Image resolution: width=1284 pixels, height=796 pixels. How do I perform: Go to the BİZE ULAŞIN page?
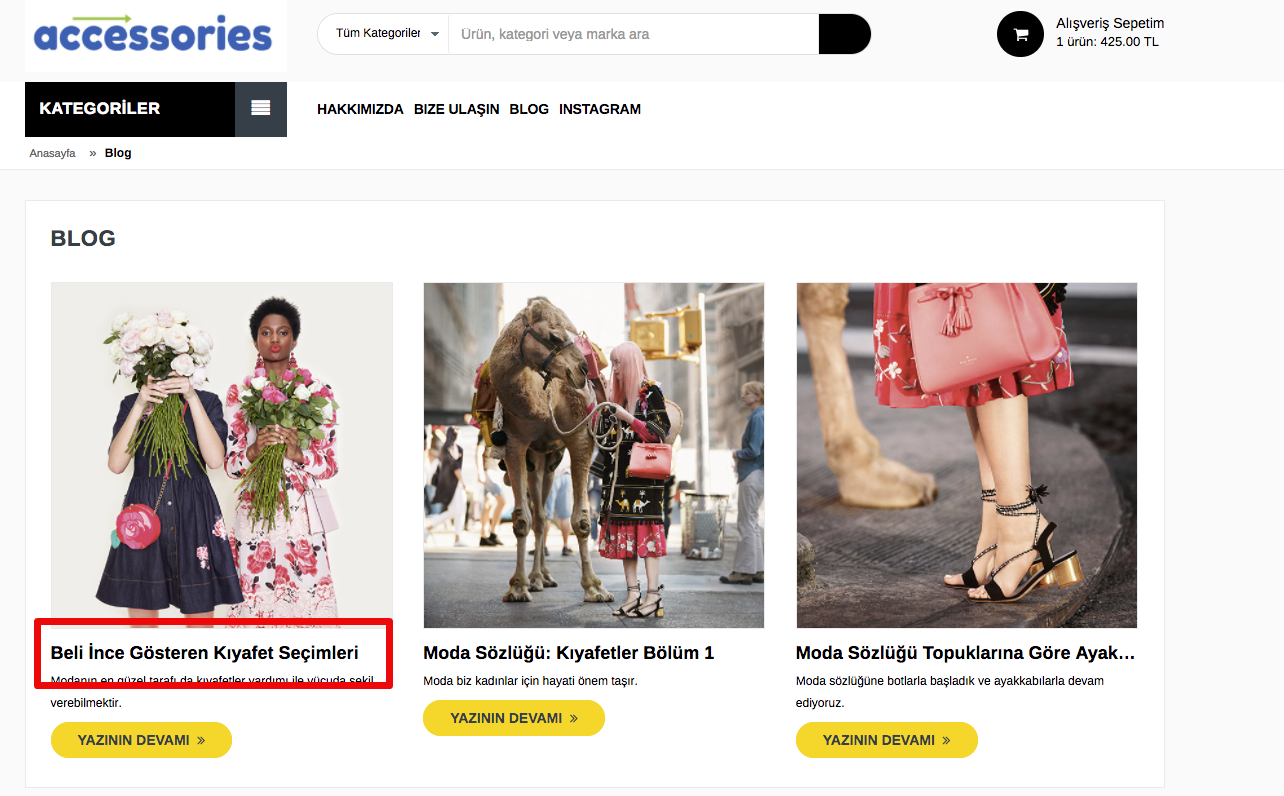pos(456,109)
